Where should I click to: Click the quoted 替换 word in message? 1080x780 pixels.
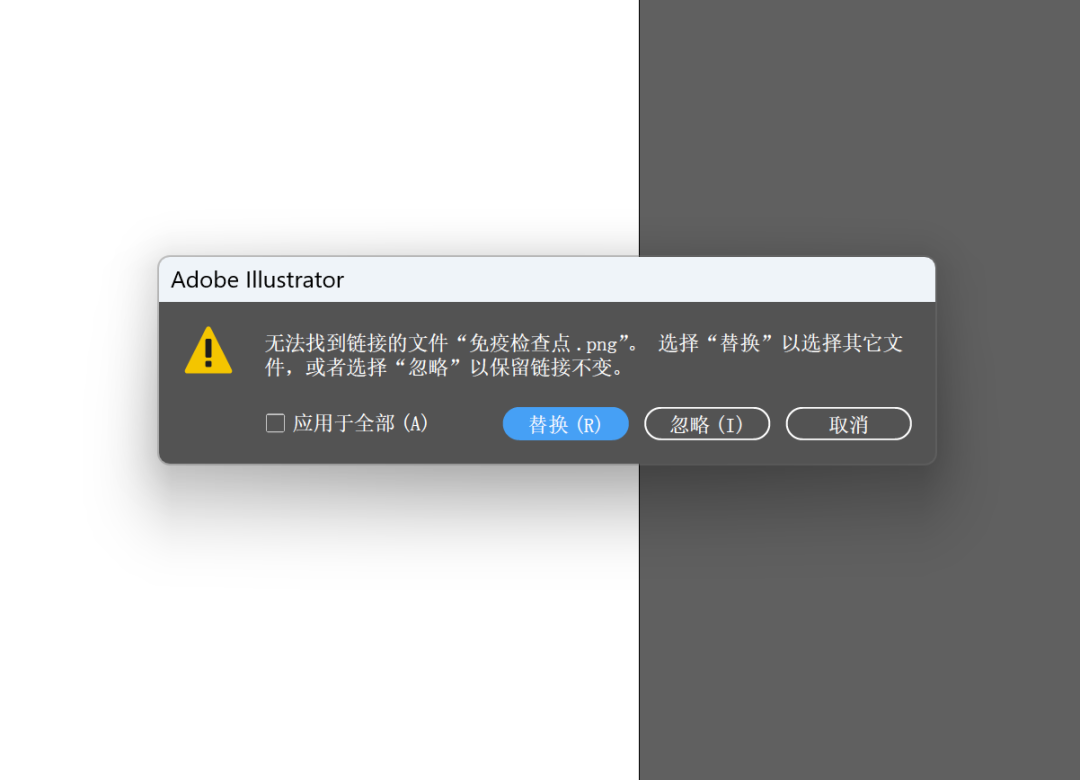tap(739, 343)
